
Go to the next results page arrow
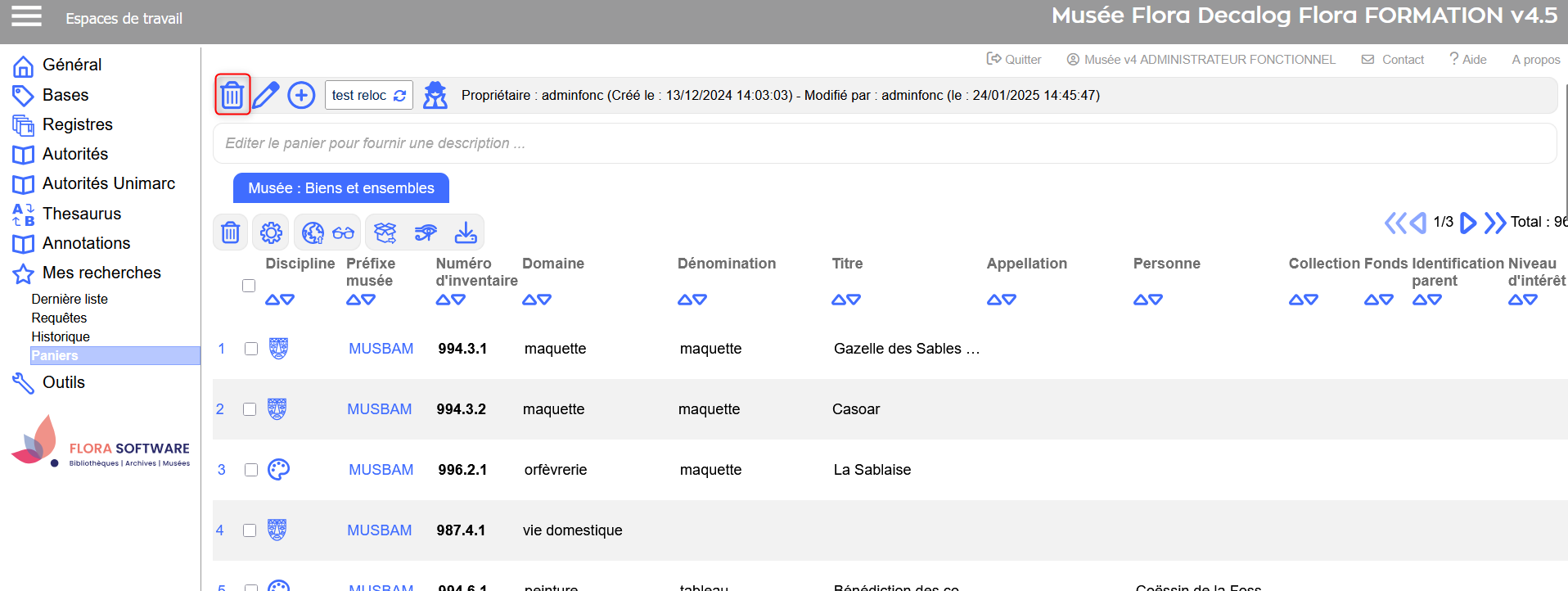1468,223
